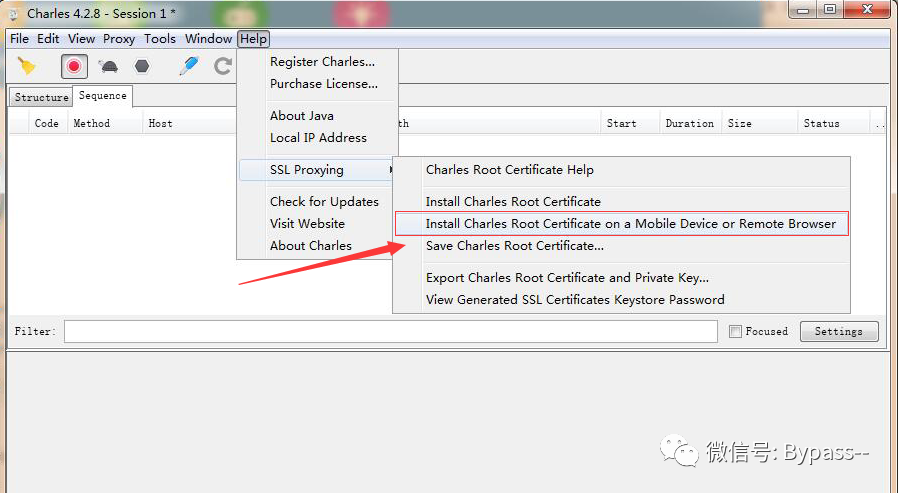898x493 pixels.
Task: Click the repeat request refresh icon
Action: tap(223, 66)
